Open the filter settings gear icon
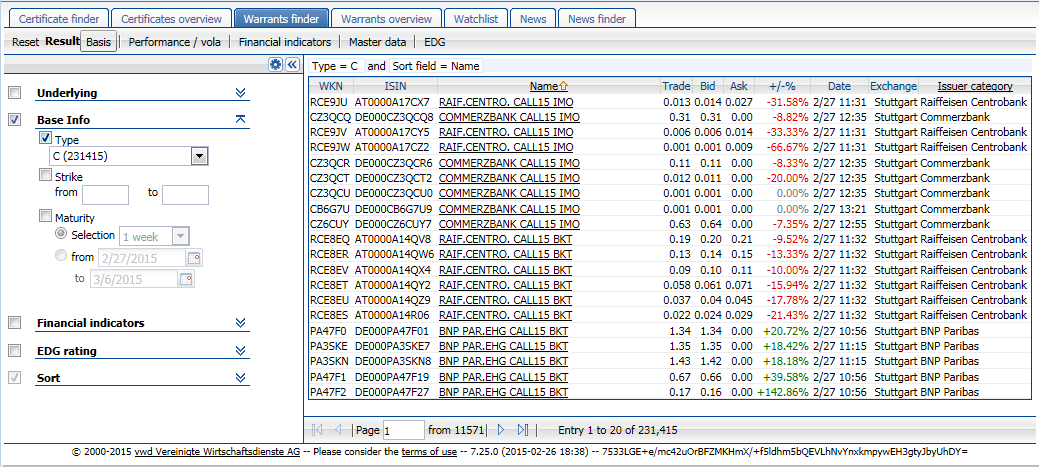The height and width of the screenshot is (467, 1039). (275, 64)
